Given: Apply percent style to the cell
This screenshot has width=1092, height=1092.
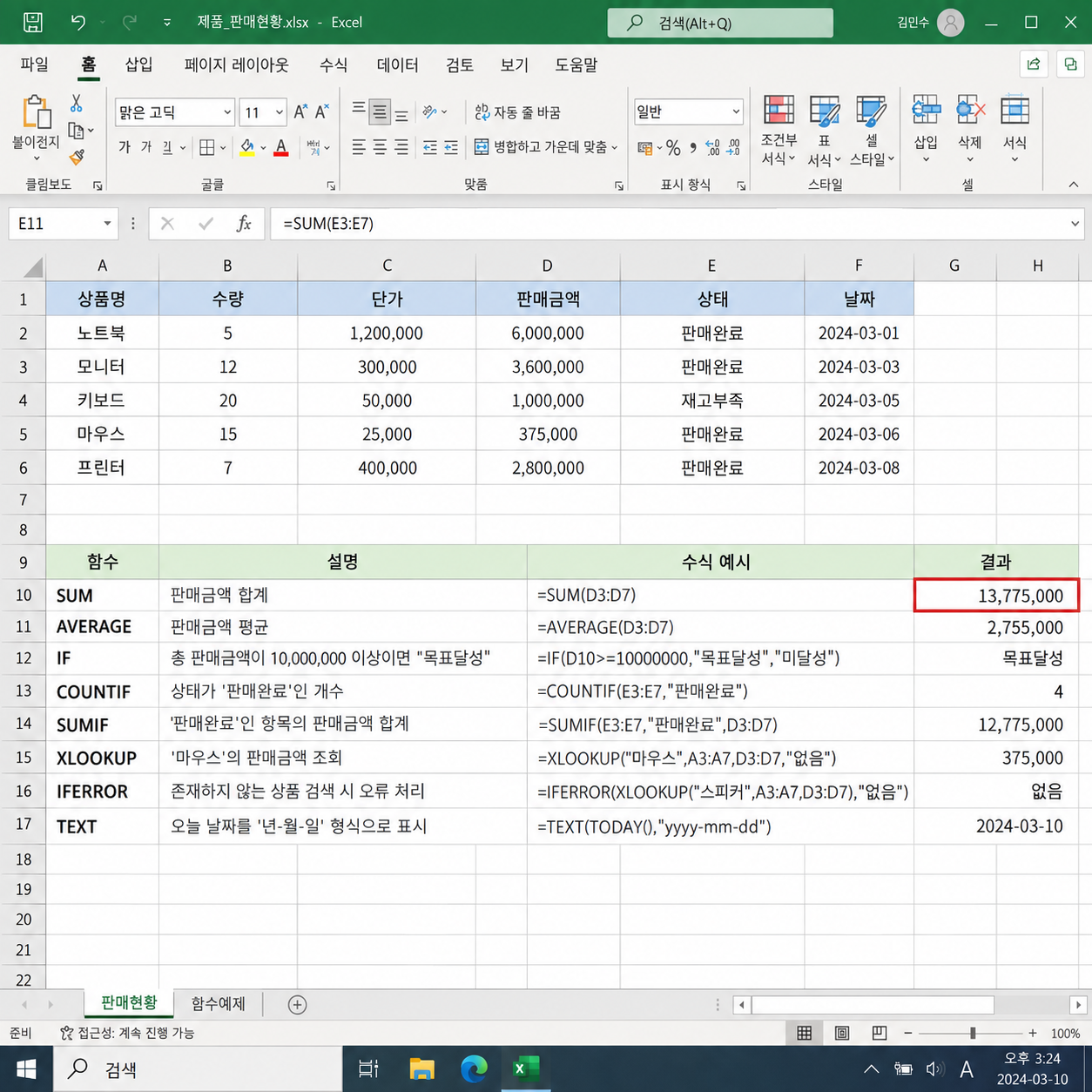Looking at the screenshot, I should point(673,148).
